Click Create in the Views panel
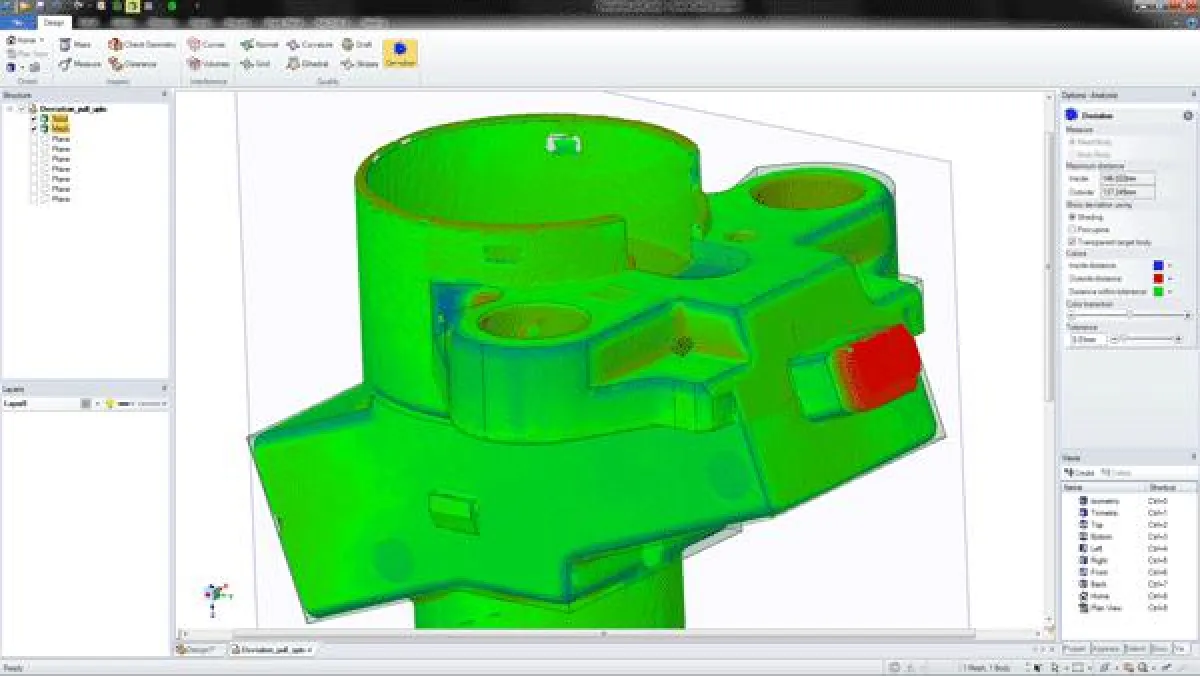 pyautogui.click(x=1078, y=471)
